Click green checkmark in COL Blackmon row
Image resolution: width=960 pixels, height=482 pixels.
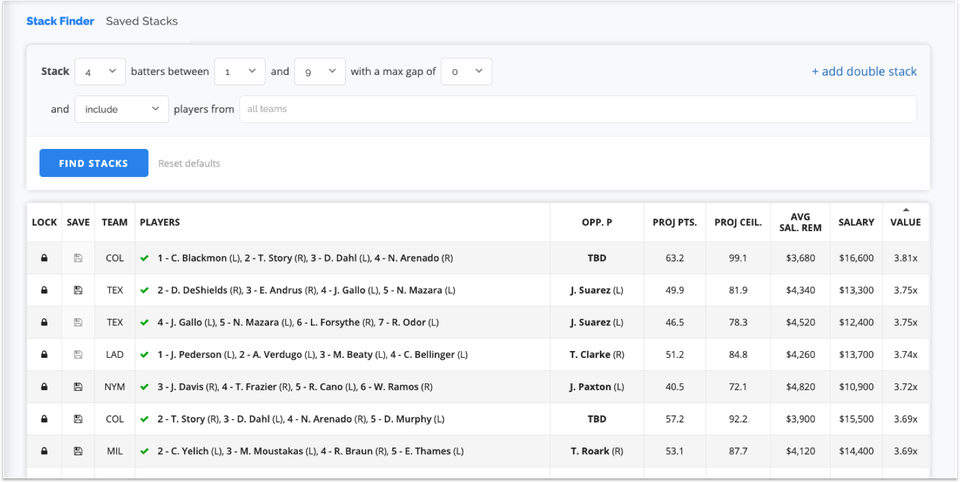(144, 258)
